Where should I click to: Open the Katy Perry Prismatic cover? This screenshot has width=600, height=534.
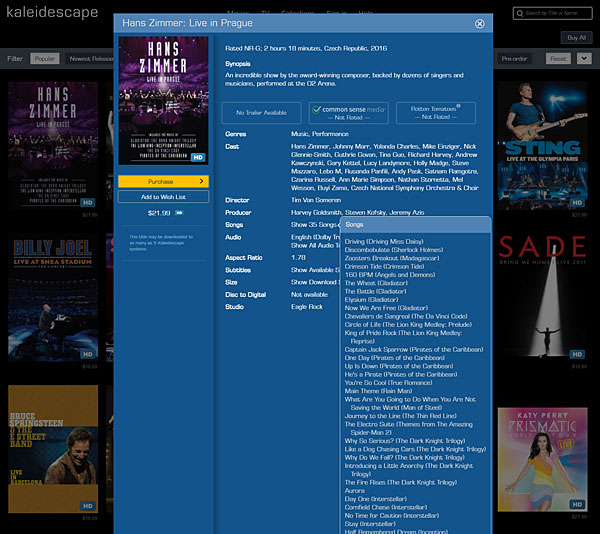(x=543, y=459)
